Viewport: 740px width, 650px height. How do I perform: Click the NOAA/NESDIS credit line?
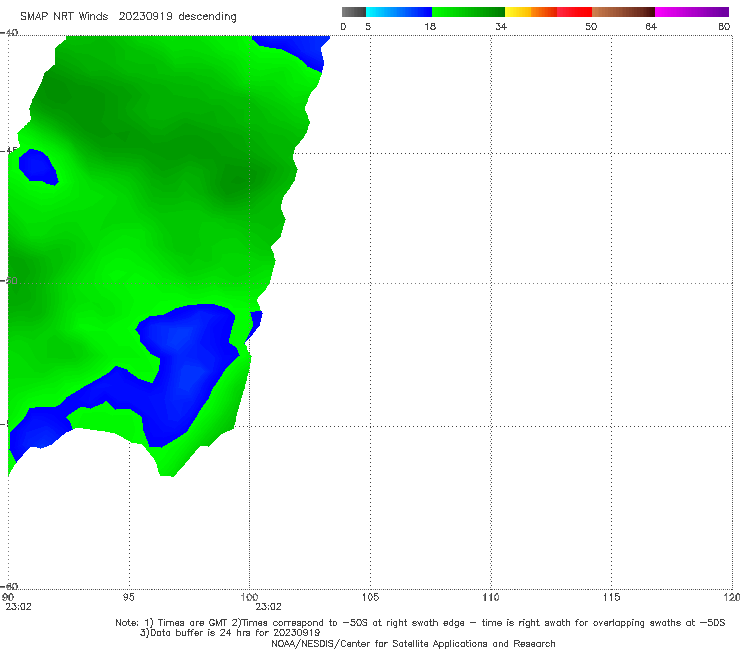[413, 643]
